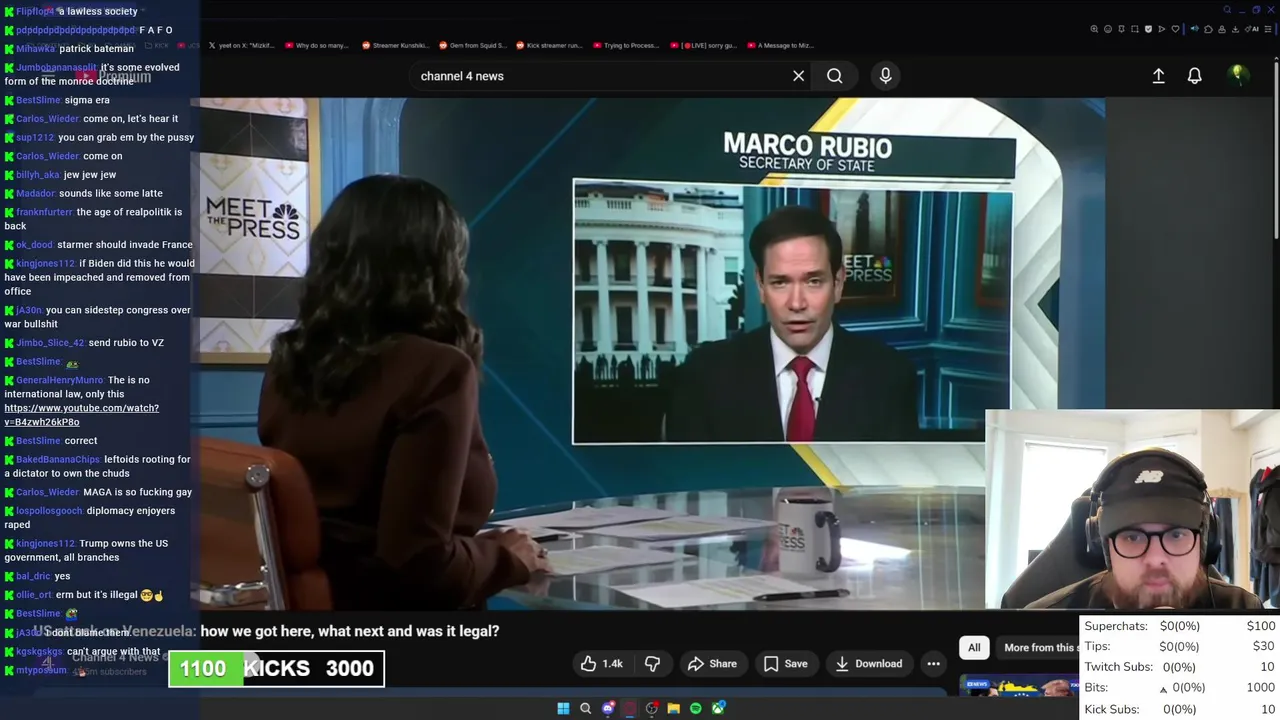Click username BakedBananaChips in chat

tap(58, 459)
